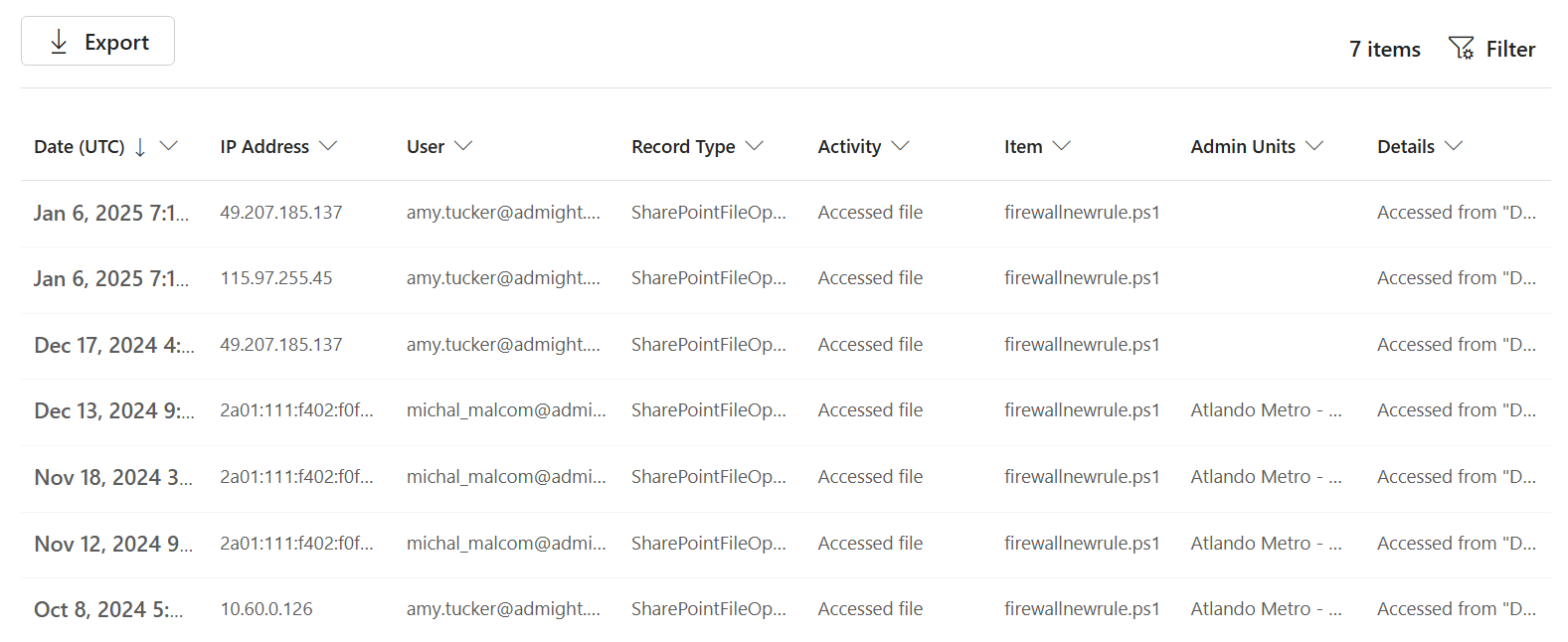
Task: Click the Date sort direction arrow
Action: pos(140,147)
